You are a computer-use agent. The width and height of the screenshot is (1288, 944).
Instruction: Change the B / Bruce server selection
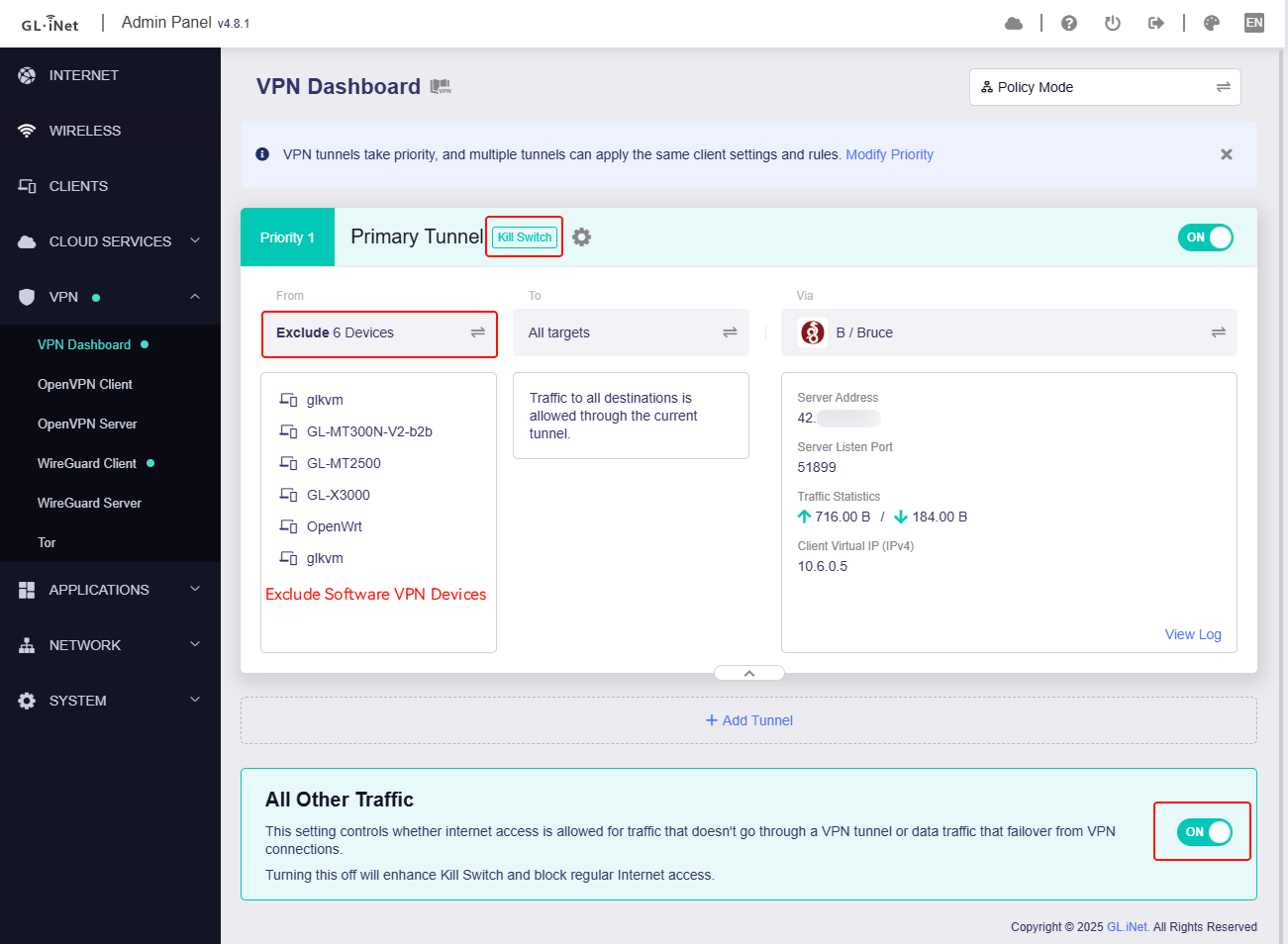(1009, 333)
